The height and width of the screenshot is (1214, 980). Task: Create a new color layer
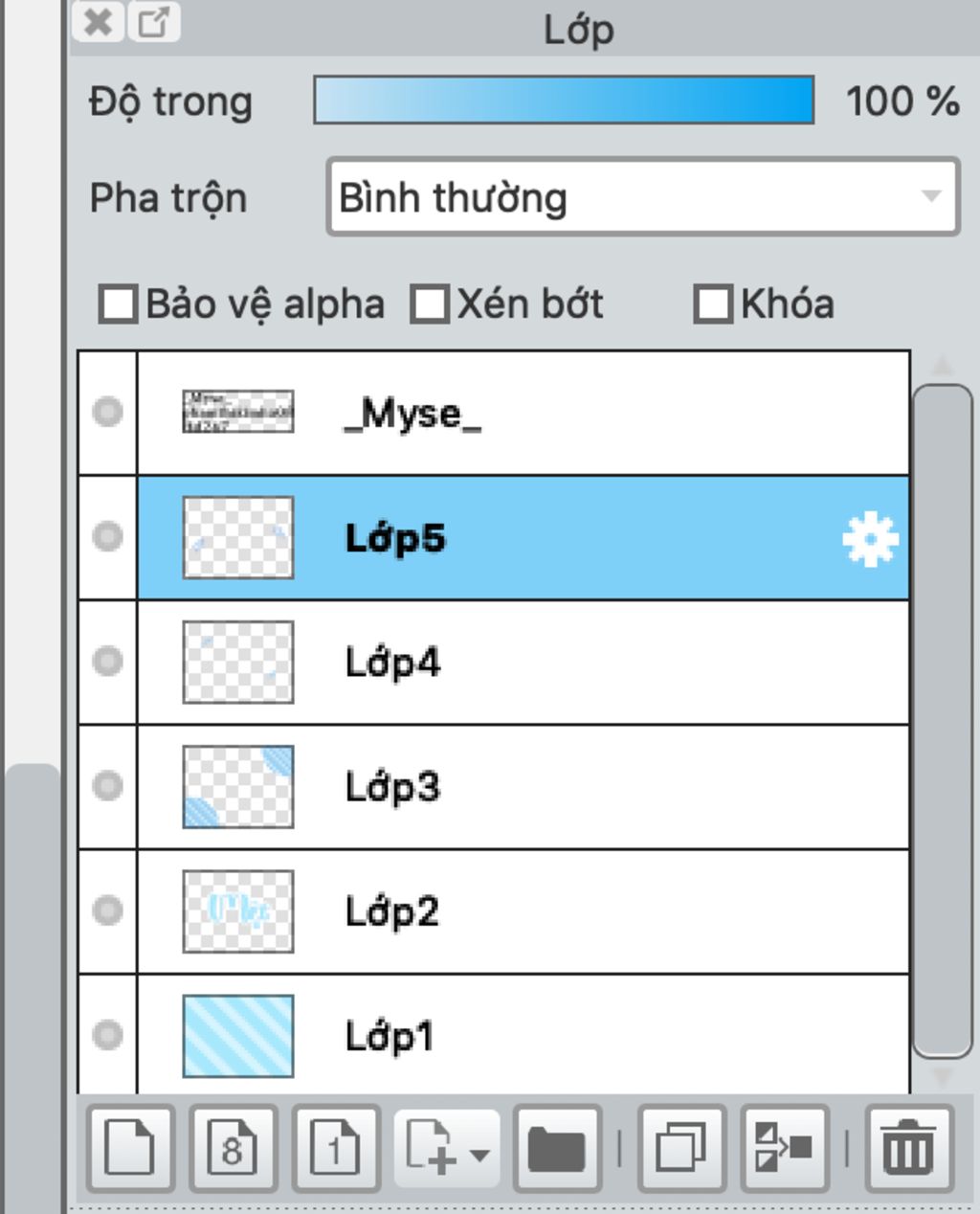[x=130, y=1148]
